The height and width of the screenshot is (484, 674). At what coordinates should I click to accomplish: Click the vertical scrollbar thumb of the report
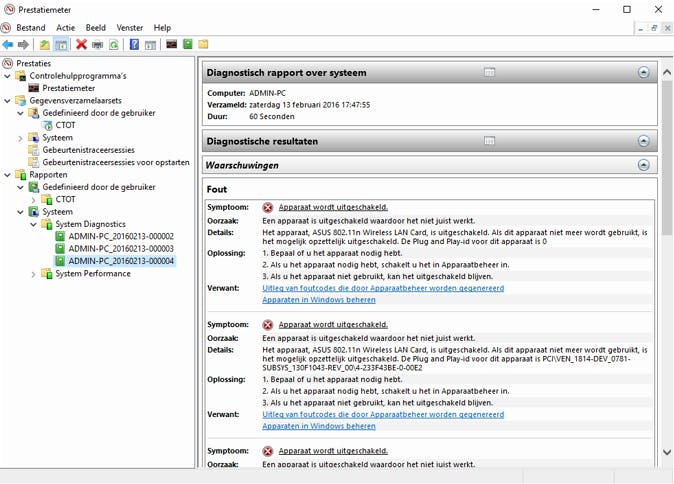667,157
